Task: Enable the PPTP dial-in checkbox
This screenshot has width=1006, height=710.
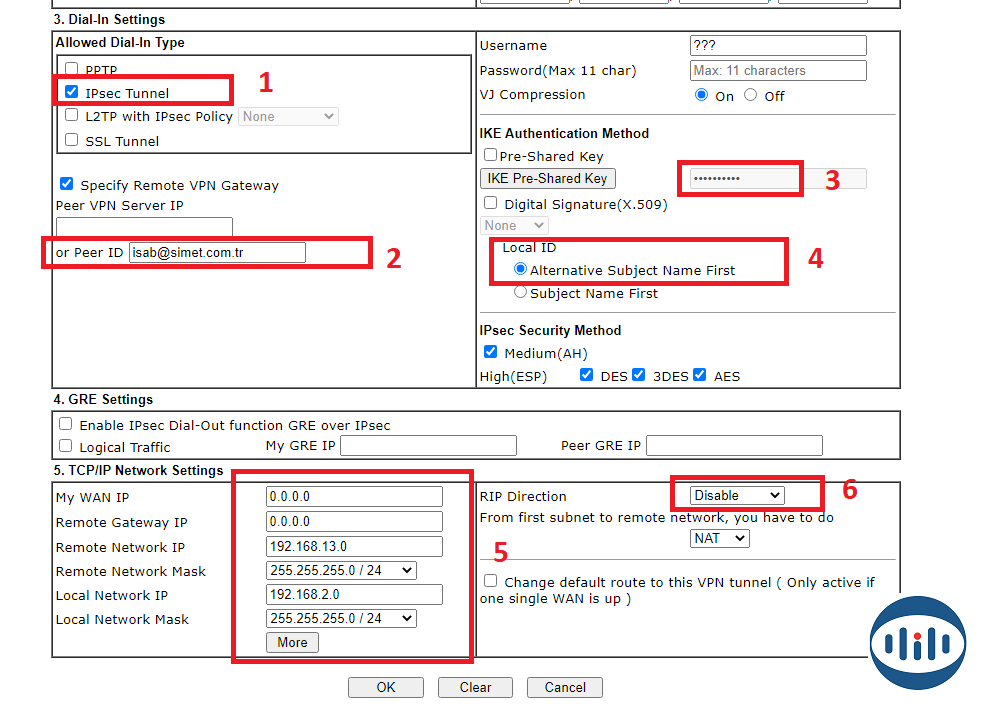Action: (x=71, y=69)
